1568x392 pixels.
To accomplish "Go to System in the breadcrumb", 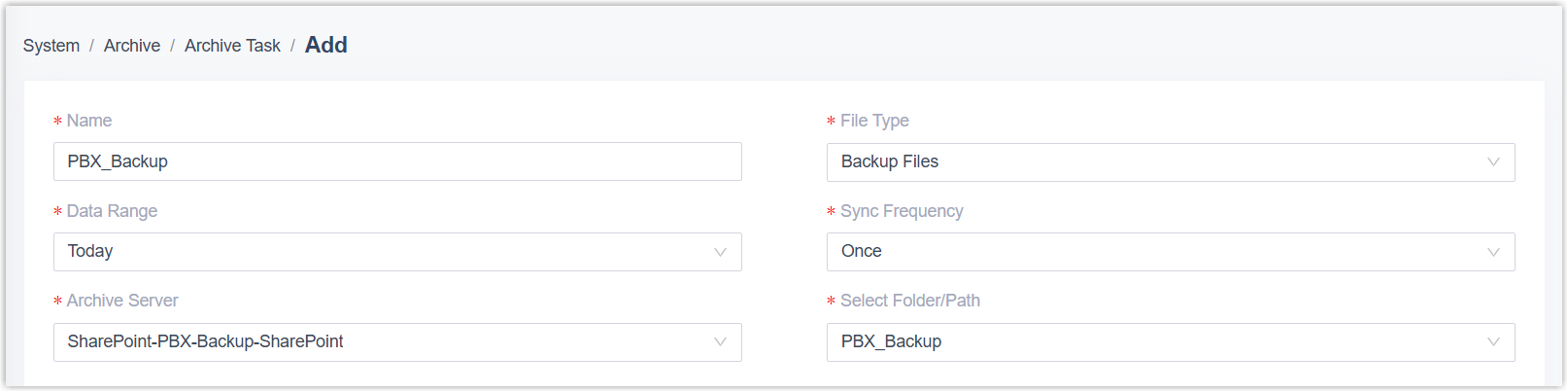I will [51, 46].
